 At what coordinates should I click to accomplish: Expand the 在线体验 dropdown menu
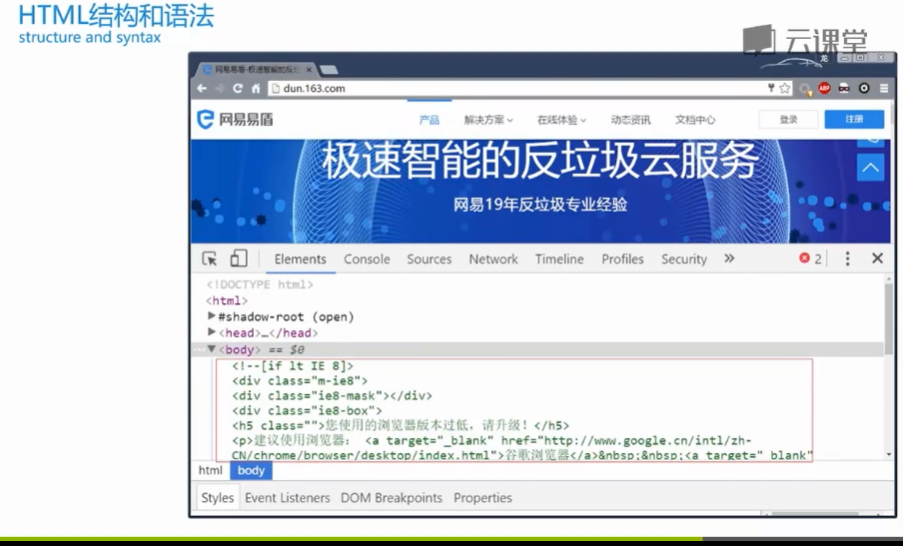click(x=561, y=120)
